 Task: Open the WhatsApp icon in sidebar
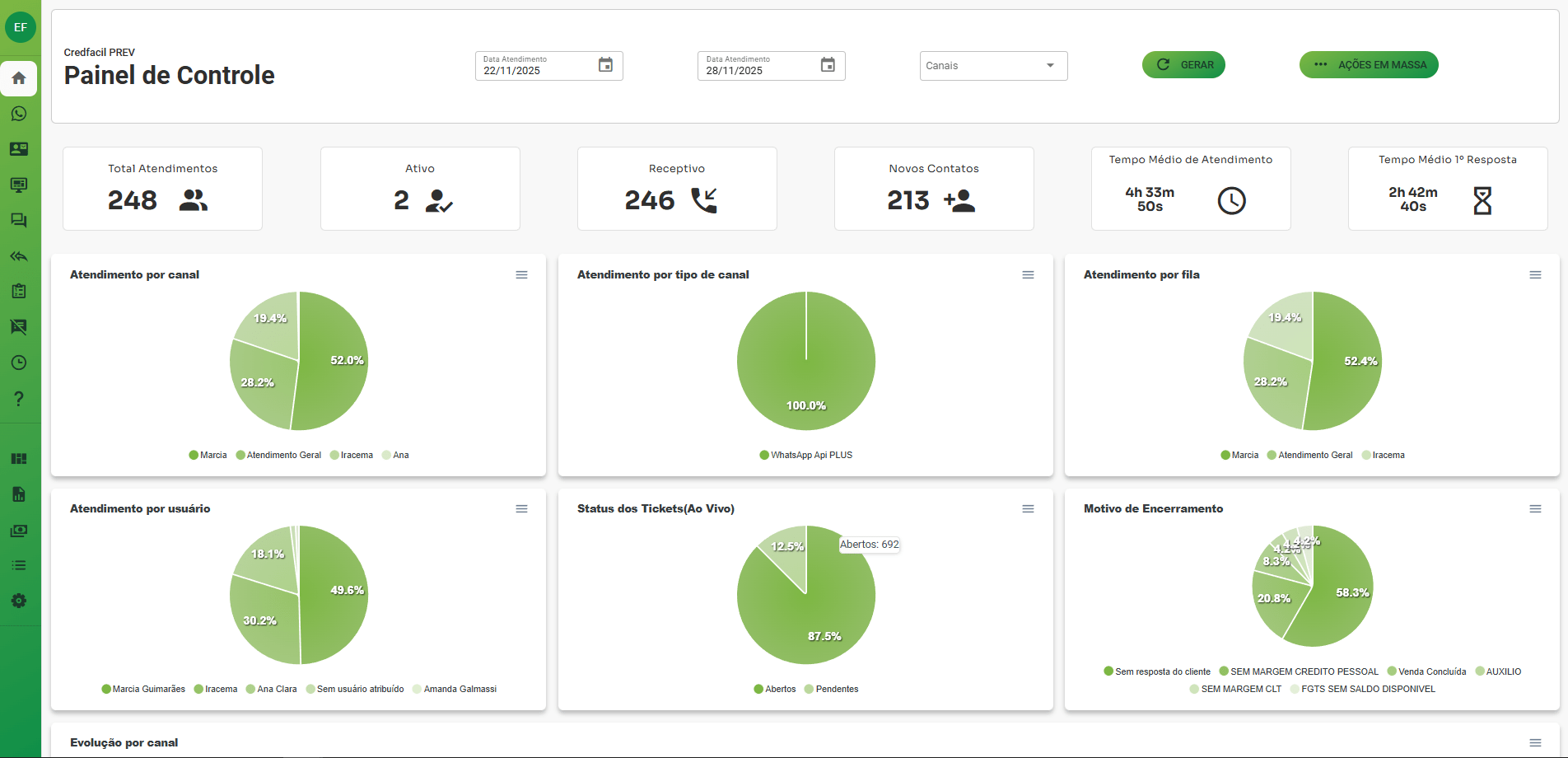(19, 114)
